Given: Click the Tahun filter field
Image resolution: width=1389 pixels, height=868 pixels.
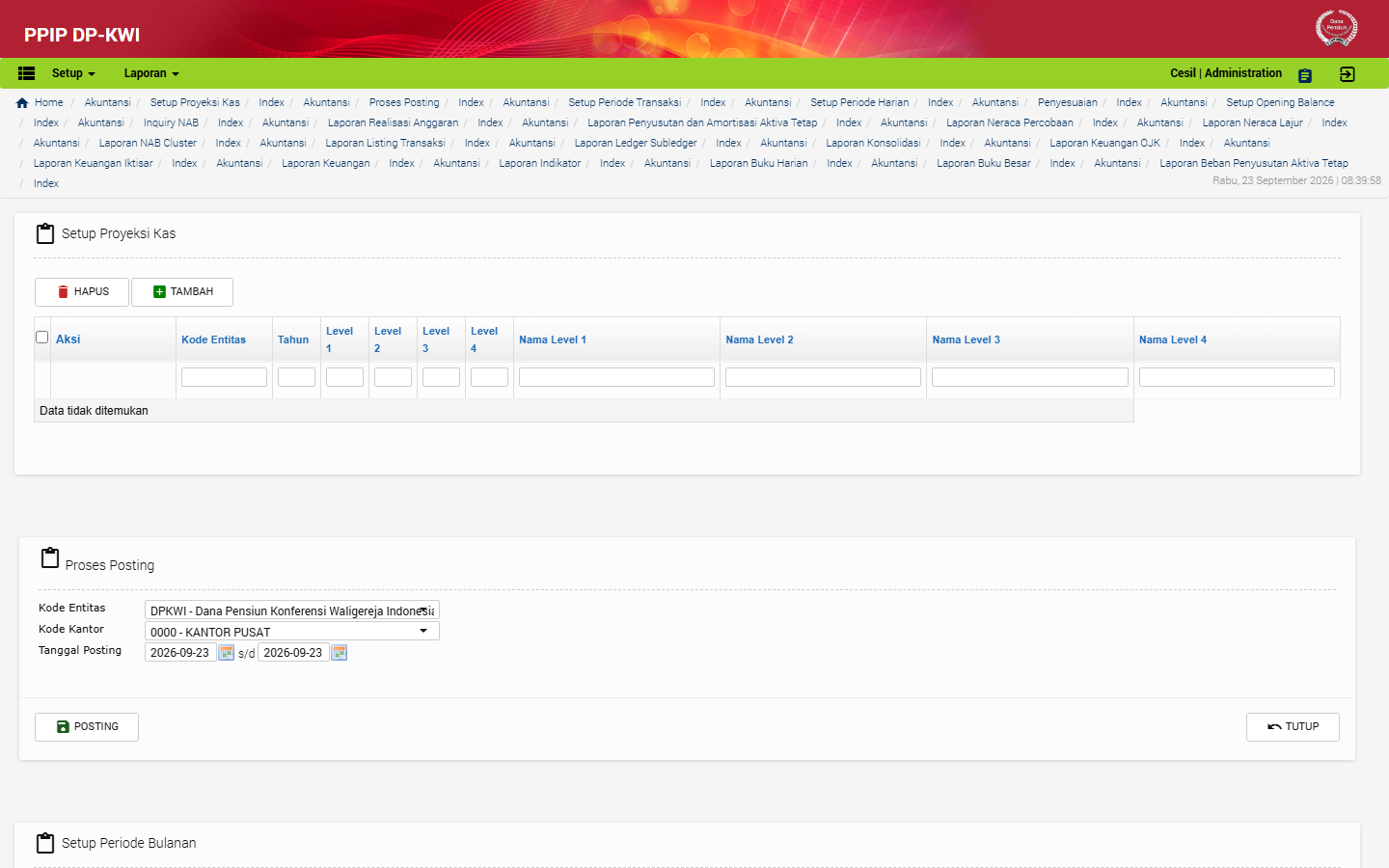Looking at the screenshot, I should tap(296, 377).
